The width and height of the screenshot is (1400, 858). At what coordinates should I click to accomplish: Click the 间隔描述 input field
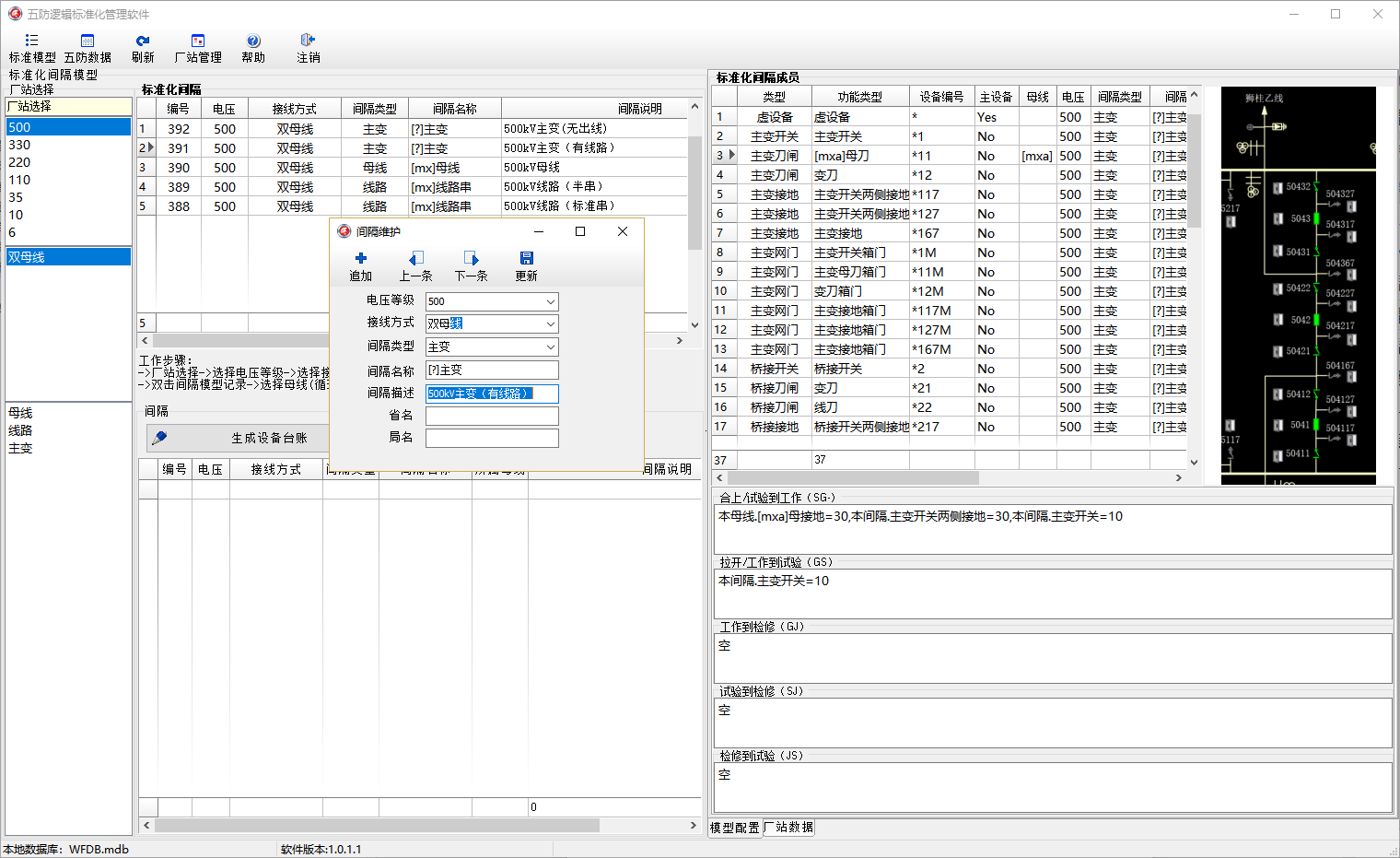pos(492,393)
